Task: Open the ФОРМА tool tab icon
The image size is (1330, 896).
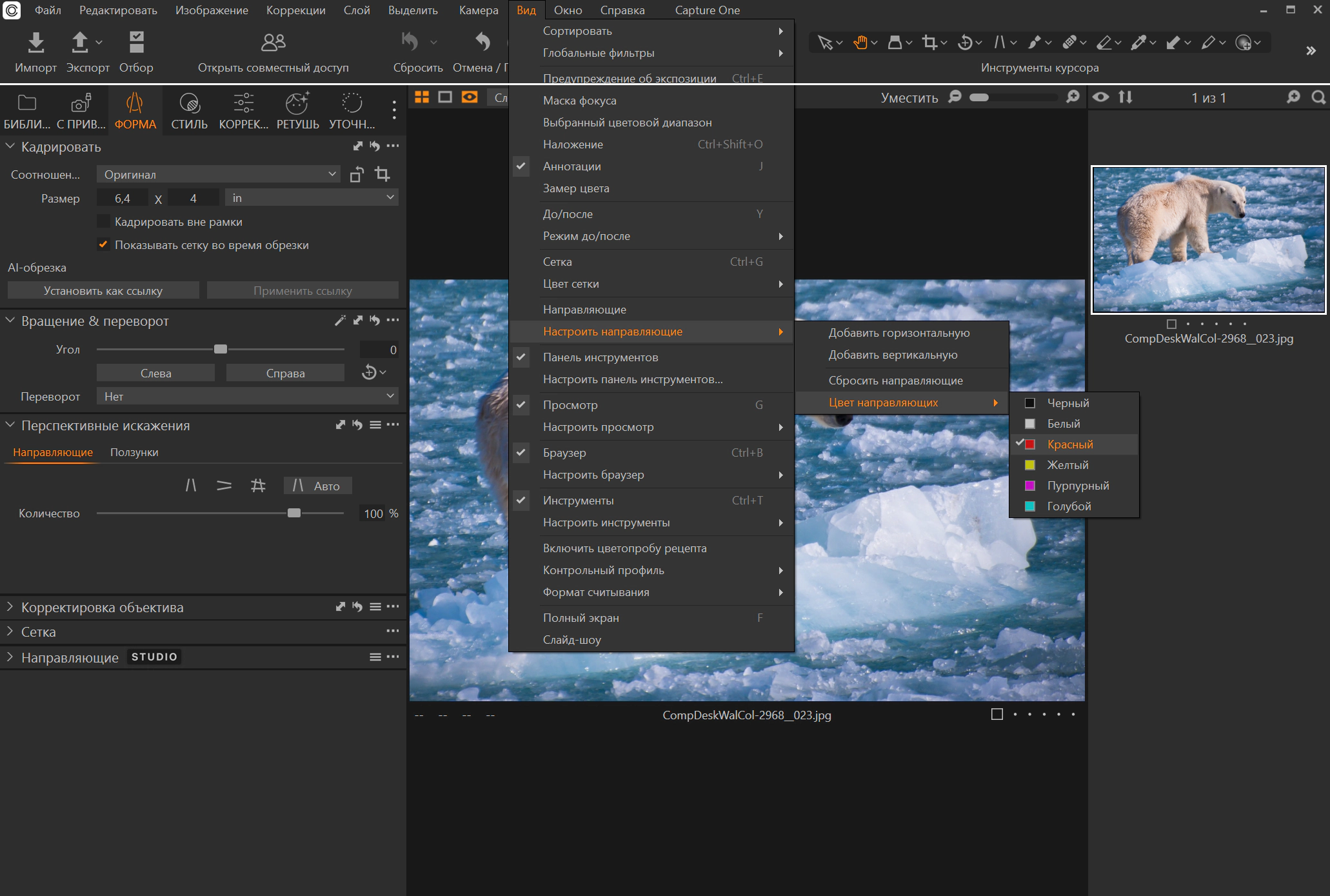Action: coord(135,103)
